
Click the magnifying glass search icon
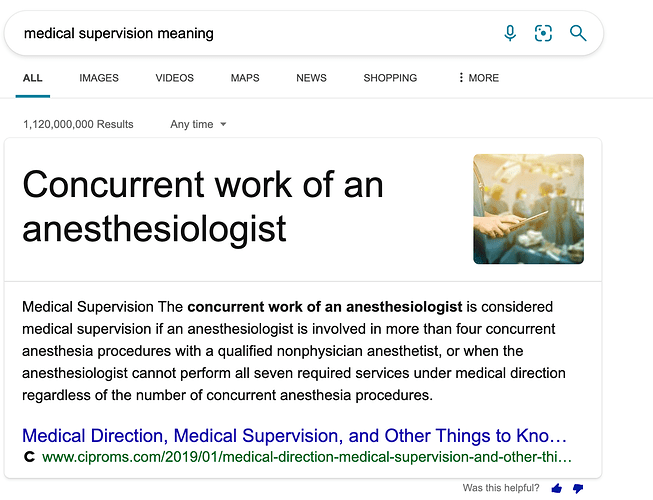coord(578,33)
